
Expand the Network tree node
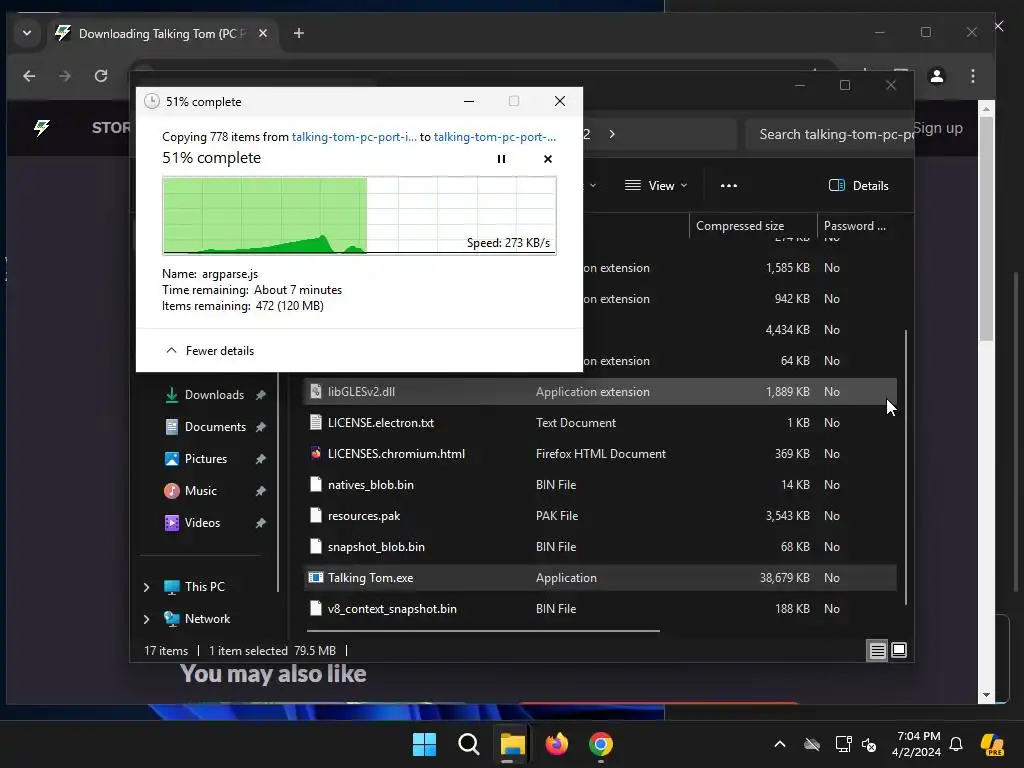147,619
